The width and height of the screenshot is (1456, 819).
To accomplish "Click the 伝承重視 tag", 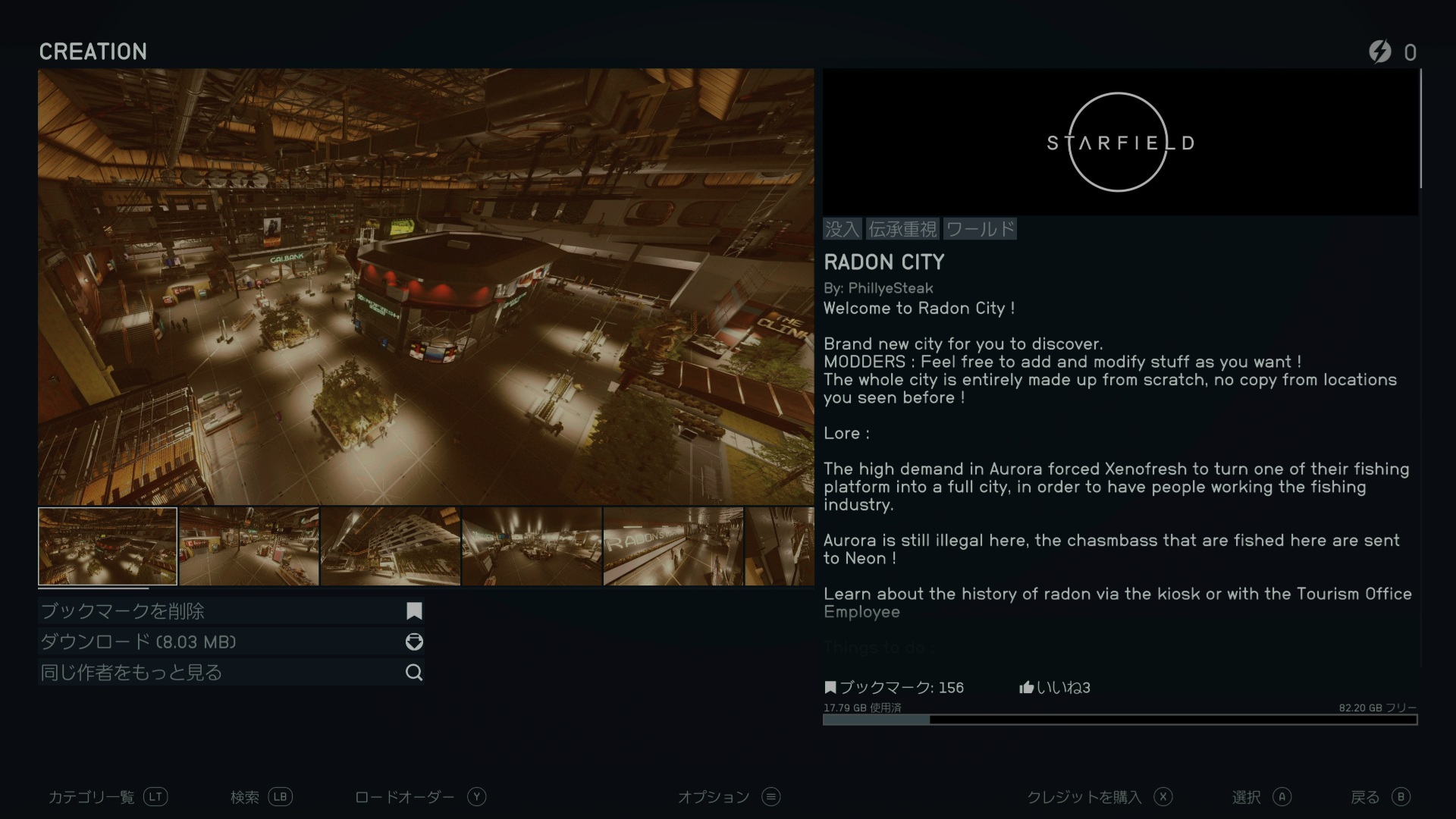I will pos(902,229).
